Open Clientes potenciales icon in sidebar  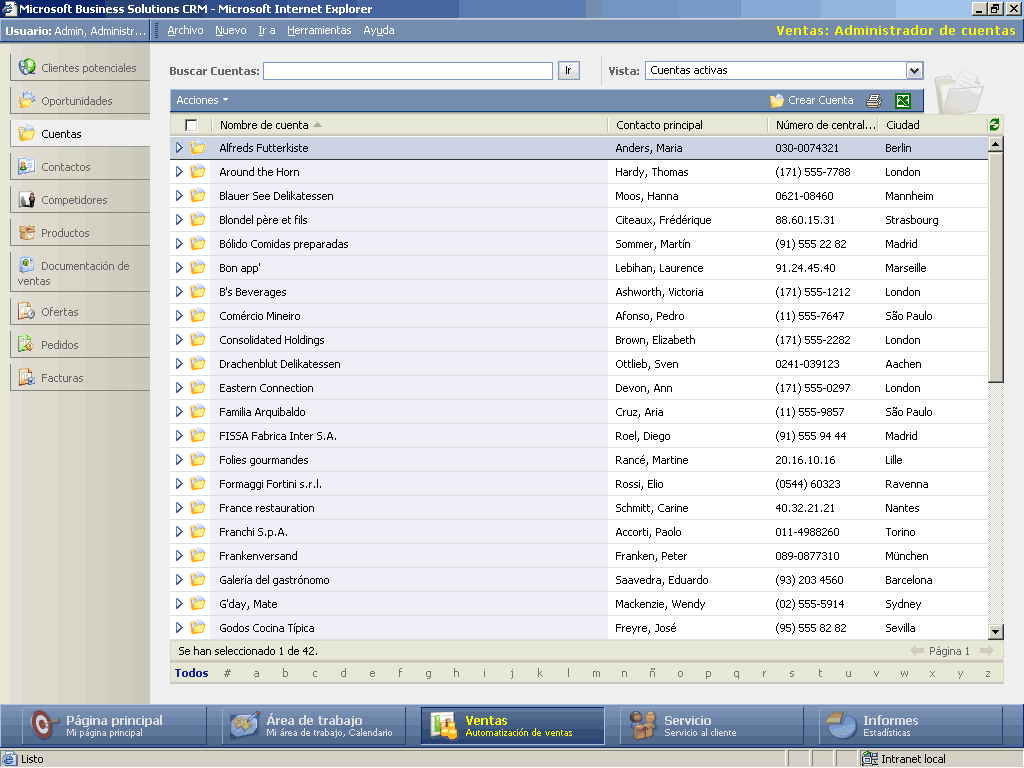27,67
